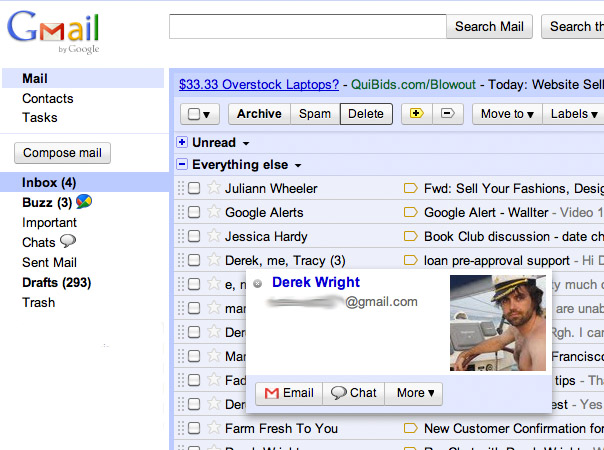Check the Farm Fresh To You checkbox
This screenshot has height=450, width=604.
tap(194, 428)
